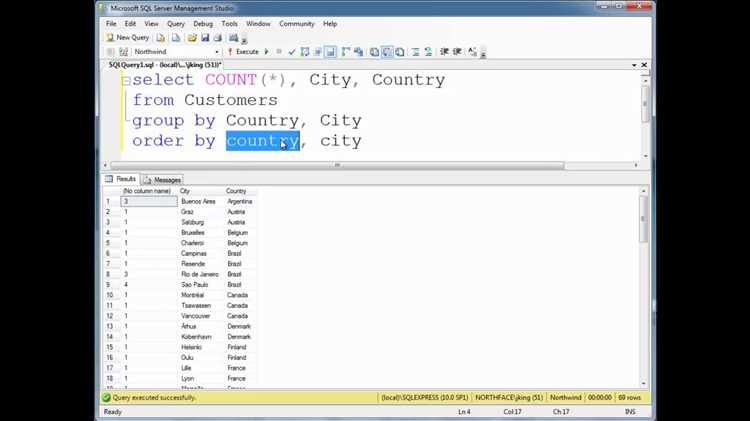Click row header number 9
The height and width of the screenshot is (421, 750).
coord(112,285)
